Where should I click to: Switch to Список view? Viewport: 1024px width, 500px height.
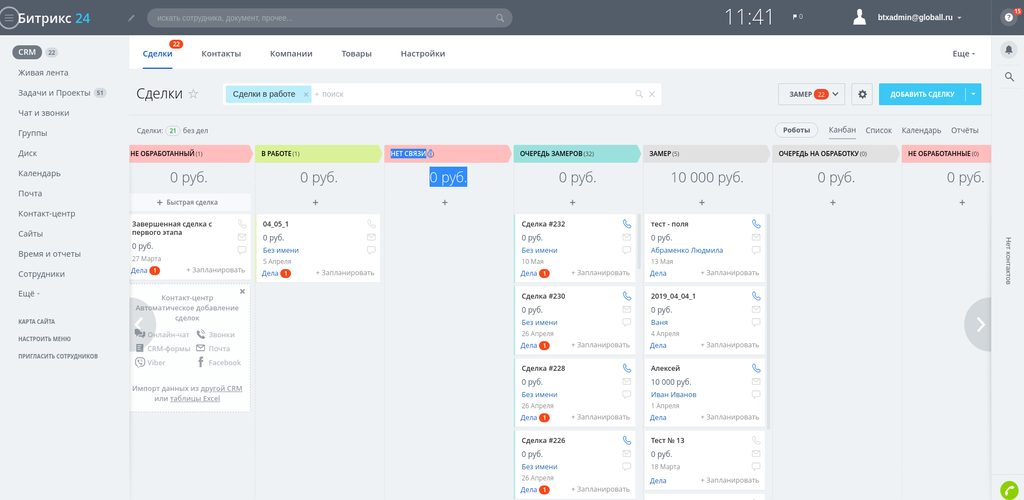(878, 131)
